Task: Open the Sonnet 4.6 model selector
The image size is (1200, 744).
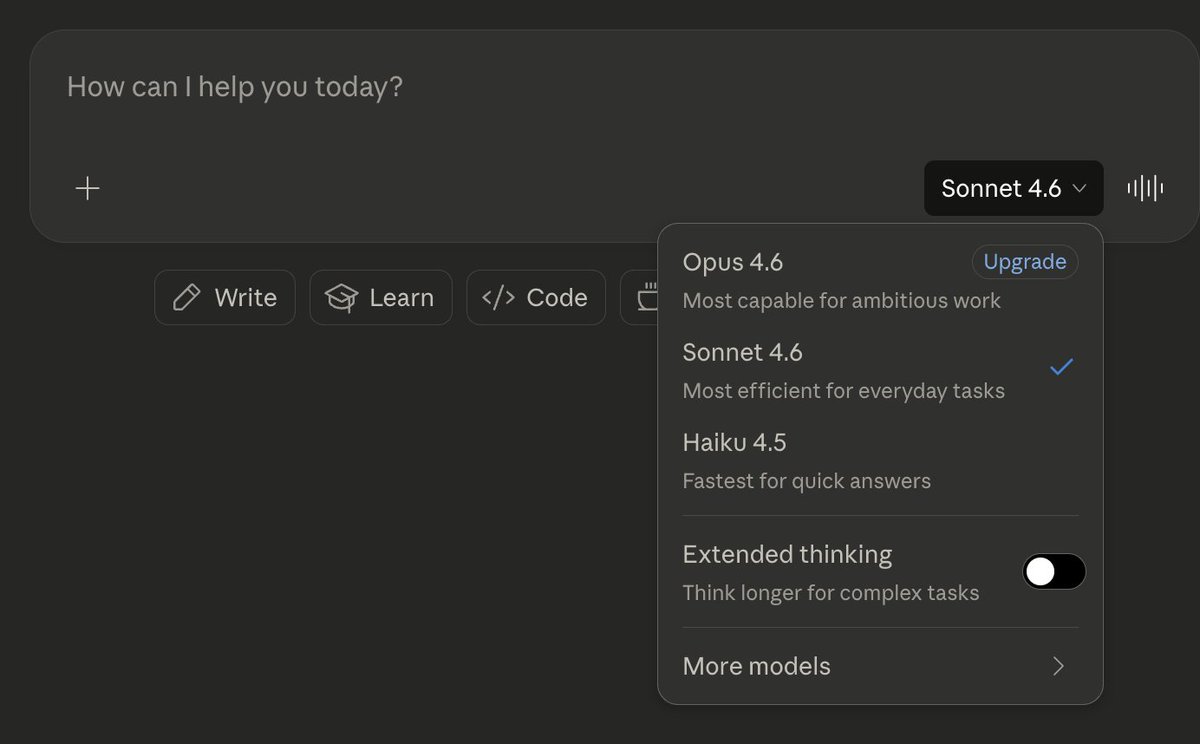Action: point(1013,188)
